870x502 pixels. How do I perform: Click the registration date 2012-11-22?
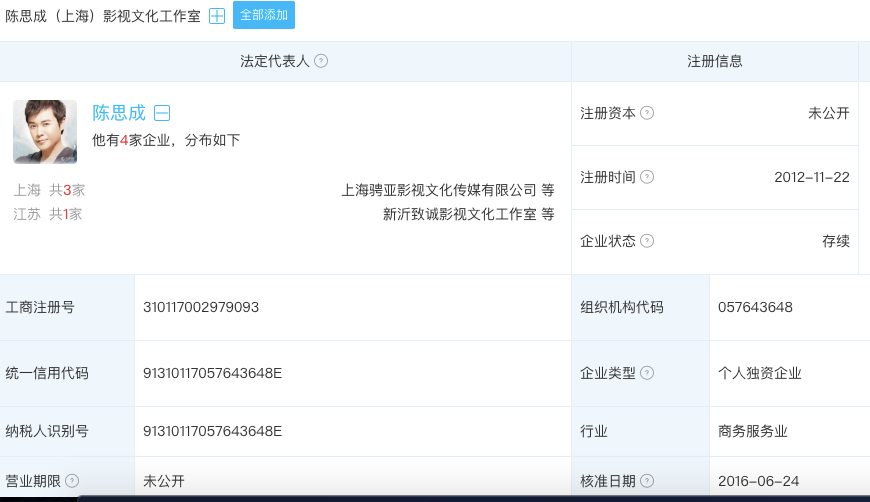tap(812, 177)
